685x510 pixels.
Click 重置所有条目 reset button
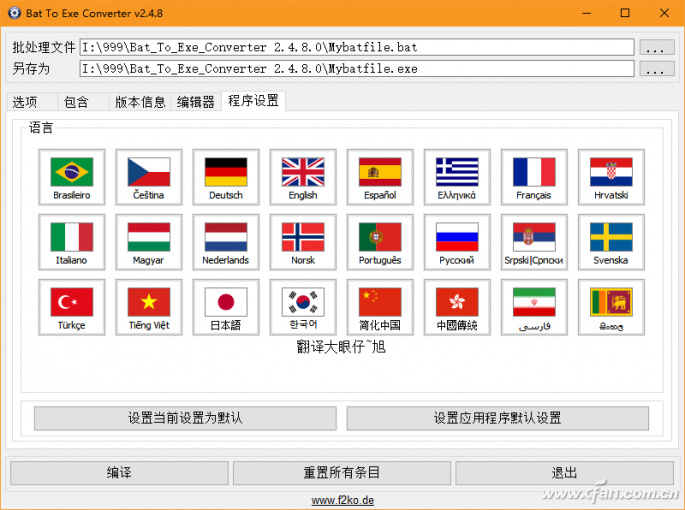342,473
